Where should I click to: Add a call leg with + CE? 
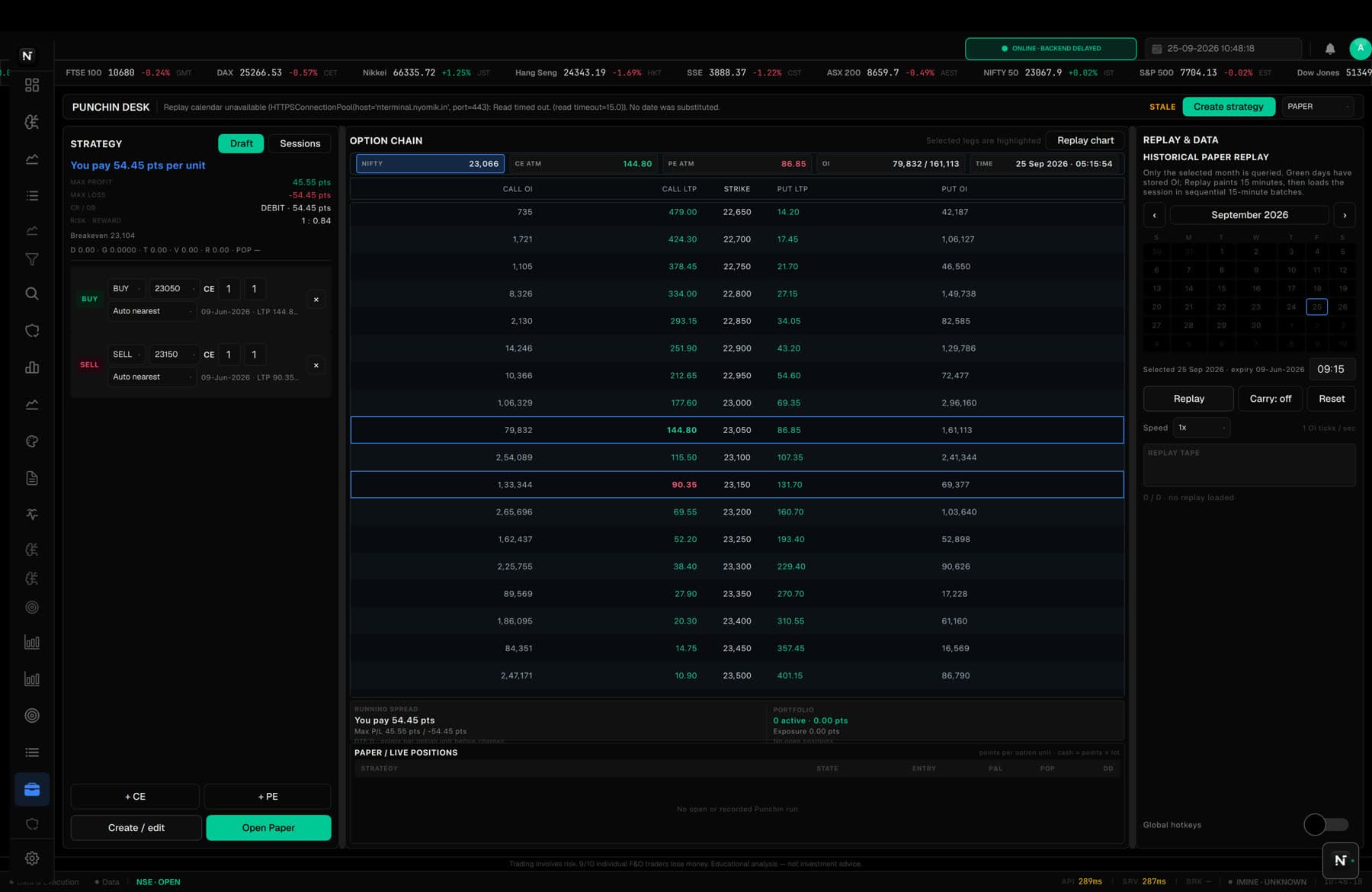point(135,797)
